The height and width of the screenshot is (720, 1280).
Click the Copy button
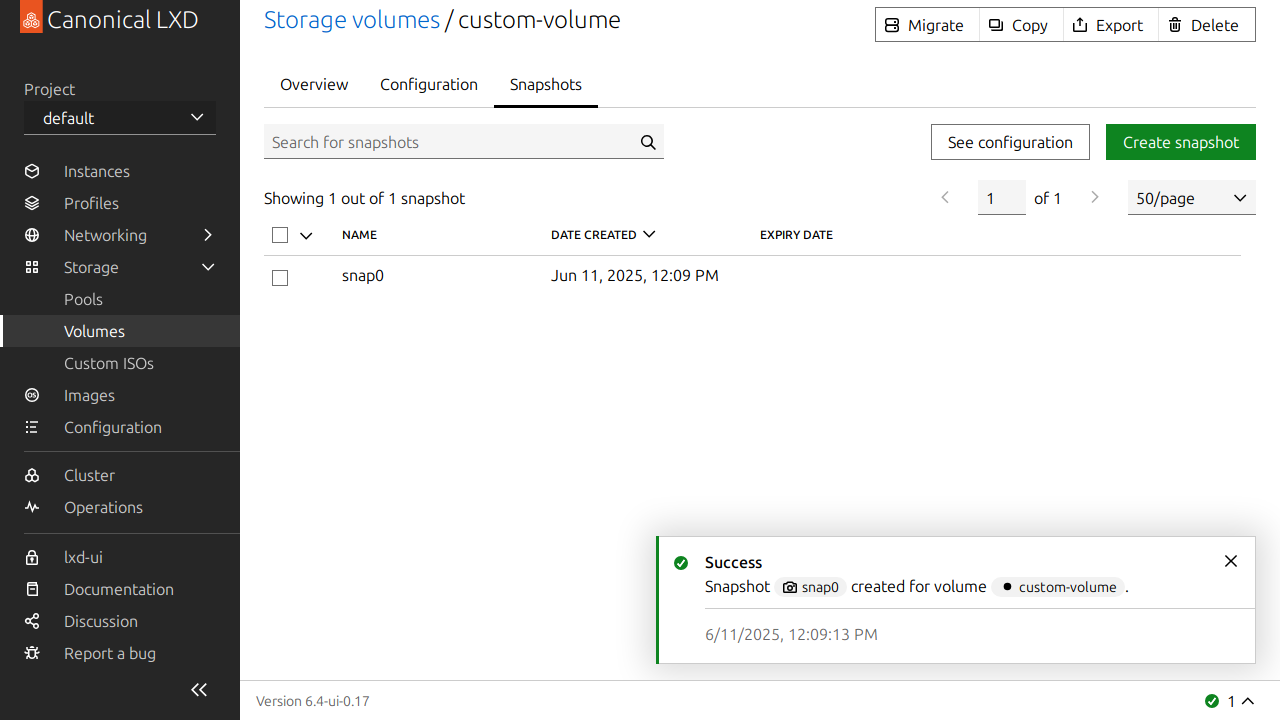(1019, 25)
